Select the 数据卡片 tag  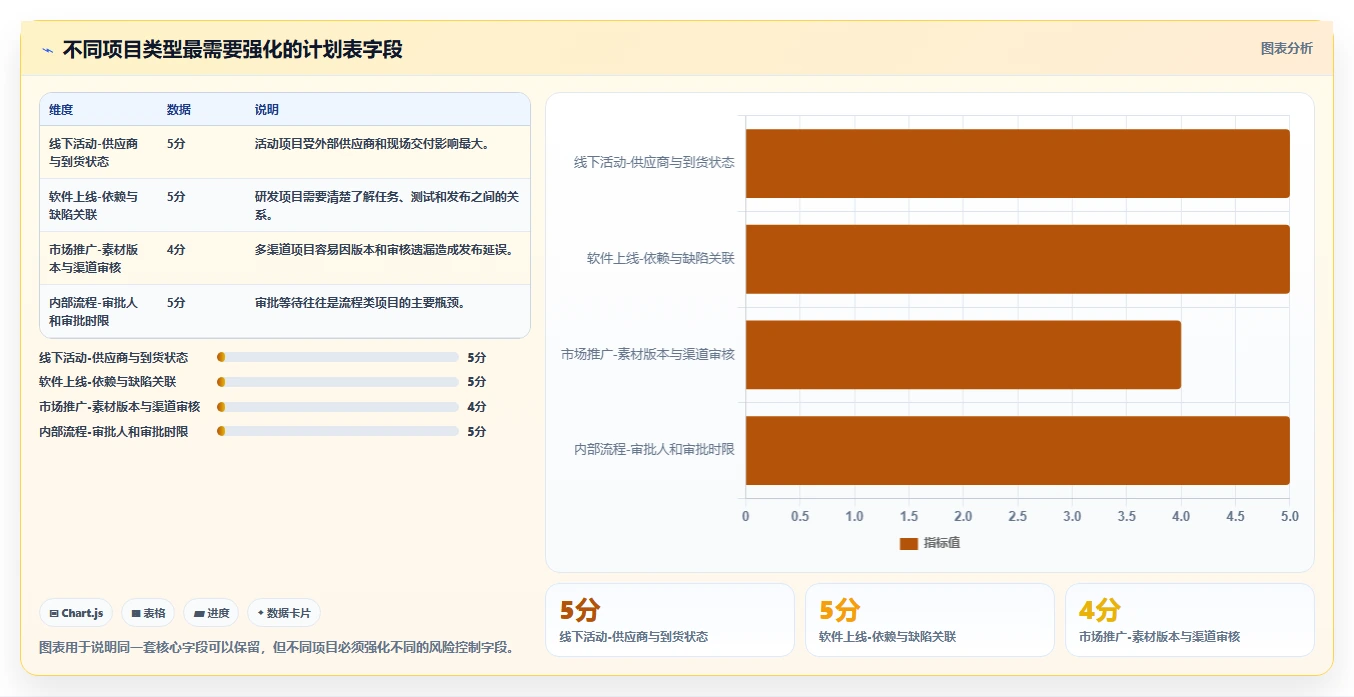pyautogui.click(x=284, y=613)
